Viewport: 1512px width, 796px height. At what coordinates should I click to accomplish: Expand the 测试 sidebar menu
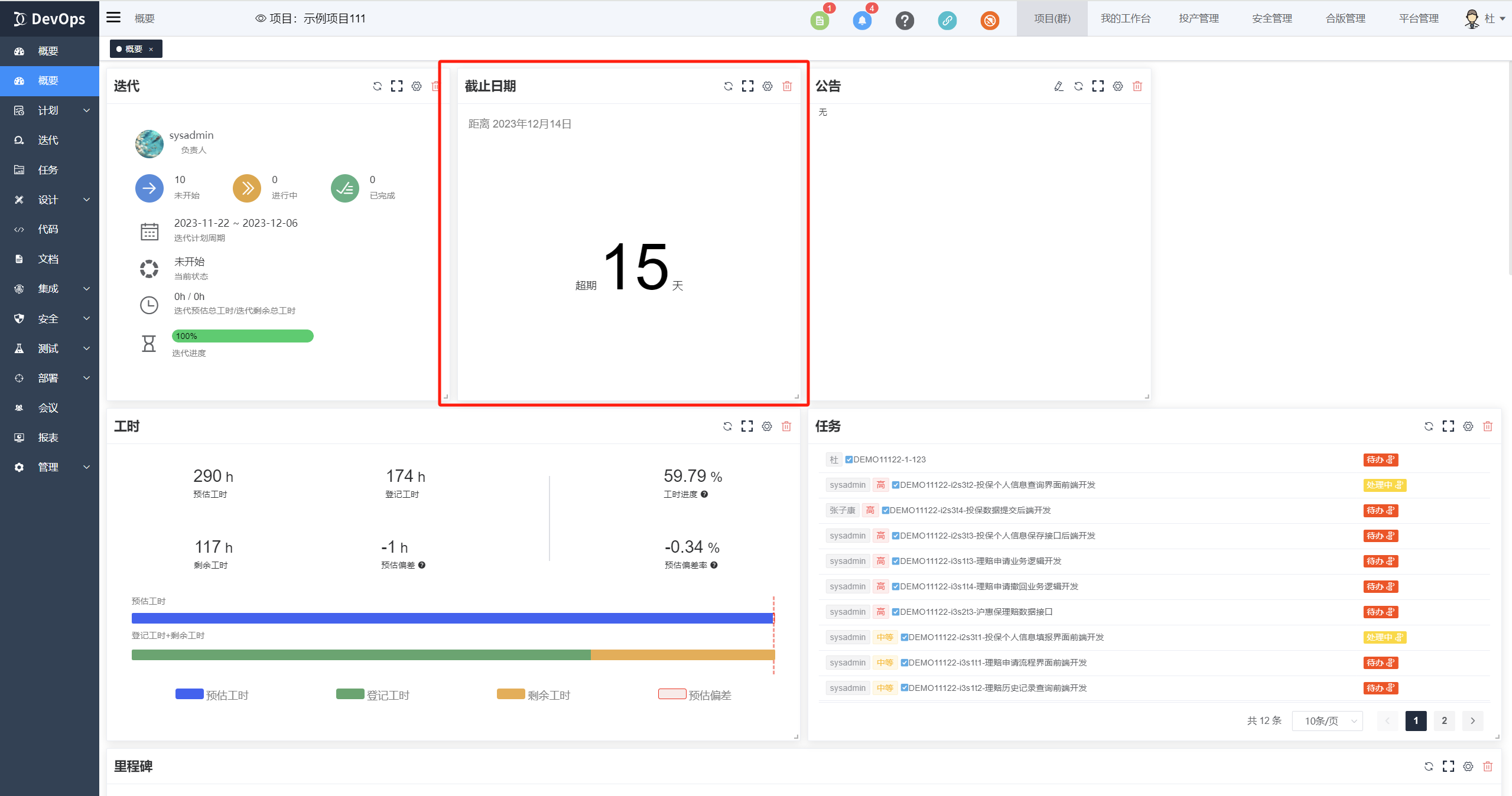[x=50, y=348]
